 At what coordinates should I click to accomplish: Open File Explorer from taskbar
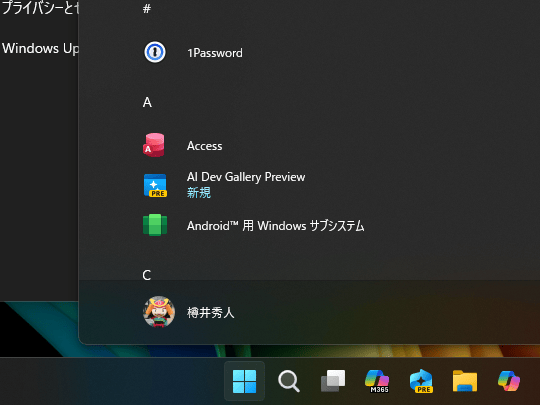[465, 381]
